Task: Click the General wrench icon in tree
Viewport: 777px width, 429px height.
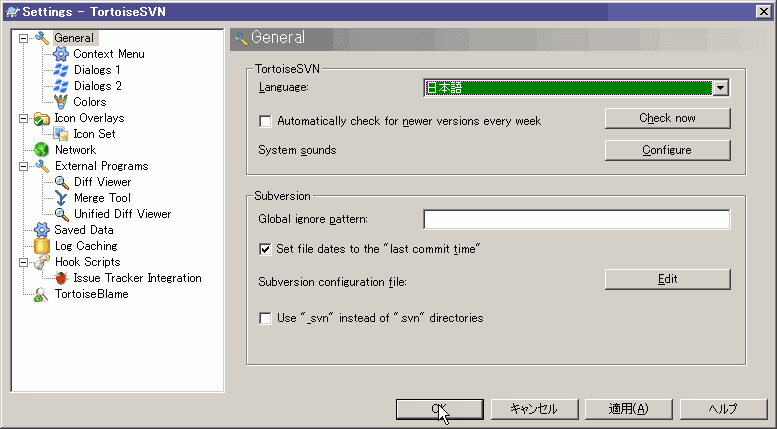Action: point(42,38)
